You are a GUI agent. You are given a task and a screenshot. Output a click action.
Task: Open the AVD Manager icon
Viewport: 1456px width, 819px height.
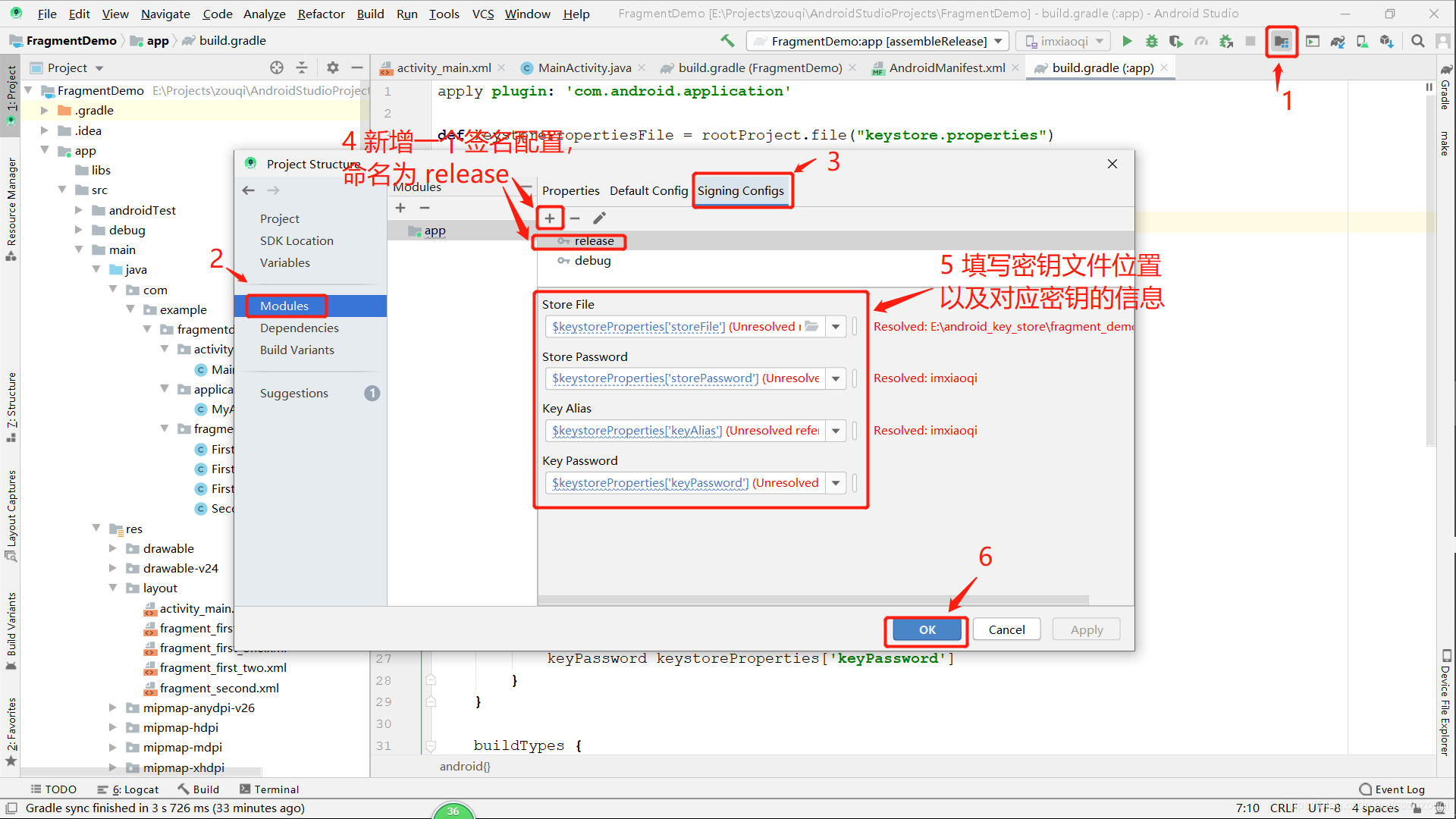pos(1362,42)
